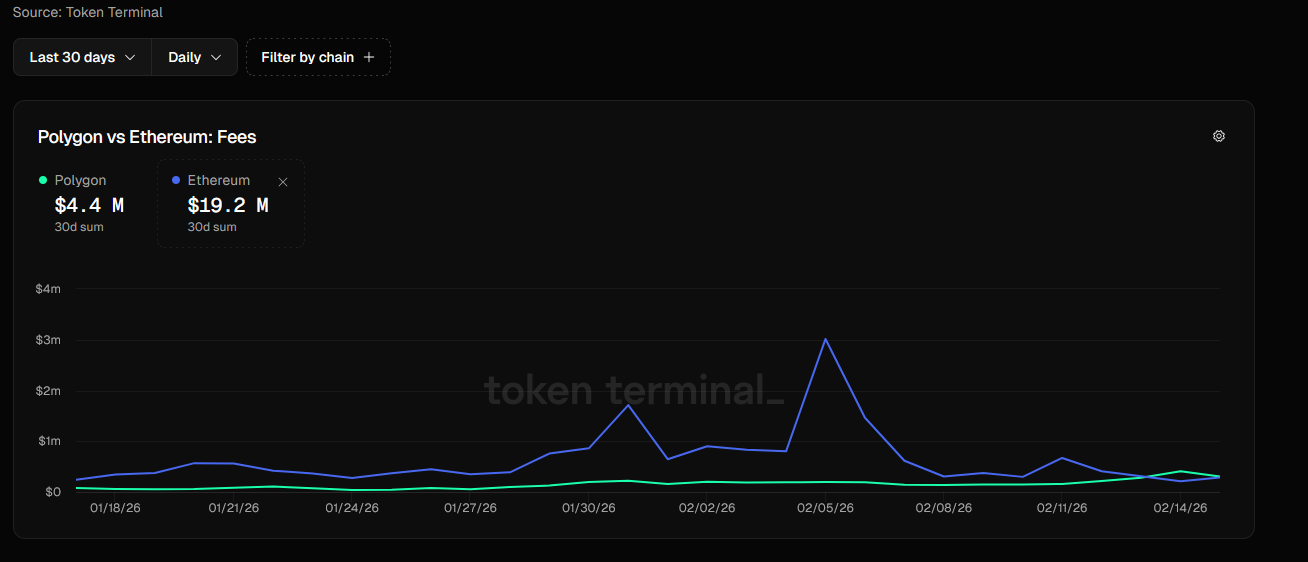Click Ethereum peak near 02/05/26

pyautogui.click(x=825, y=339)
